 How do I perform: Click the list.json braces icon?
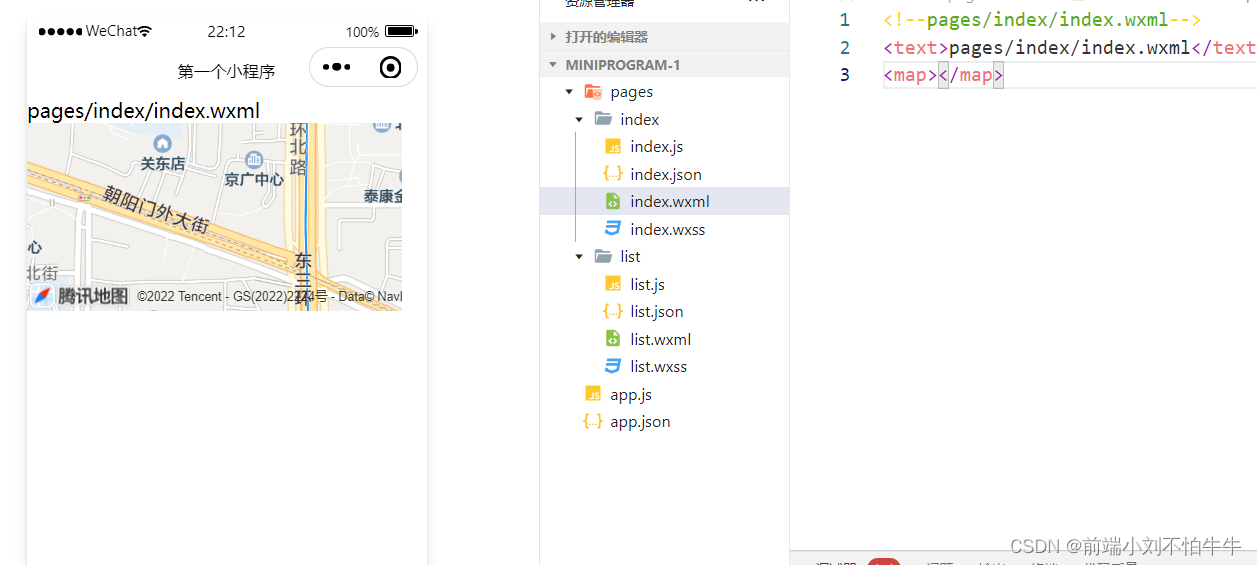613,311
